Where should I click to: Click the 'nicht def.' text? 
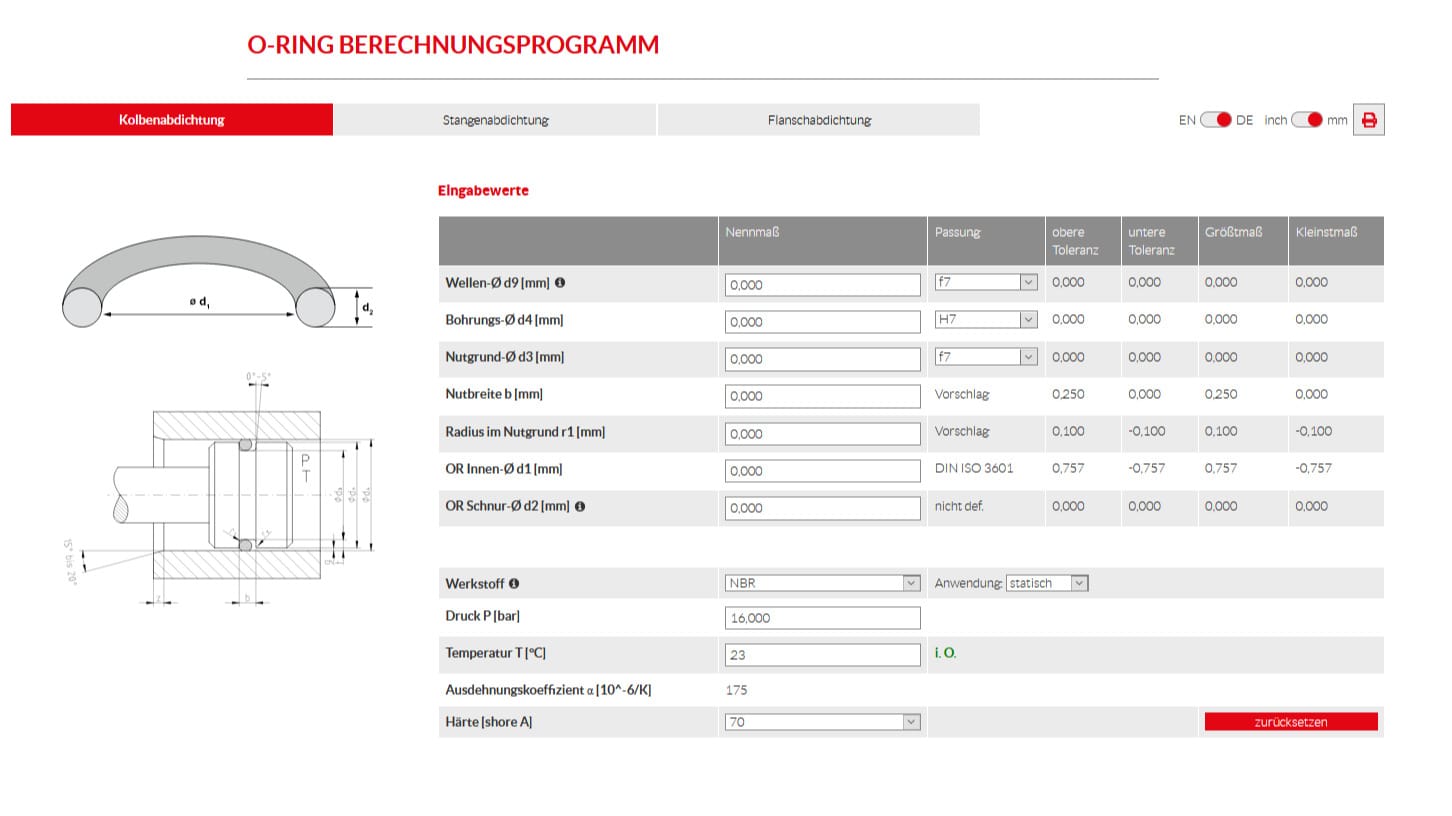[x=959, y=506]
